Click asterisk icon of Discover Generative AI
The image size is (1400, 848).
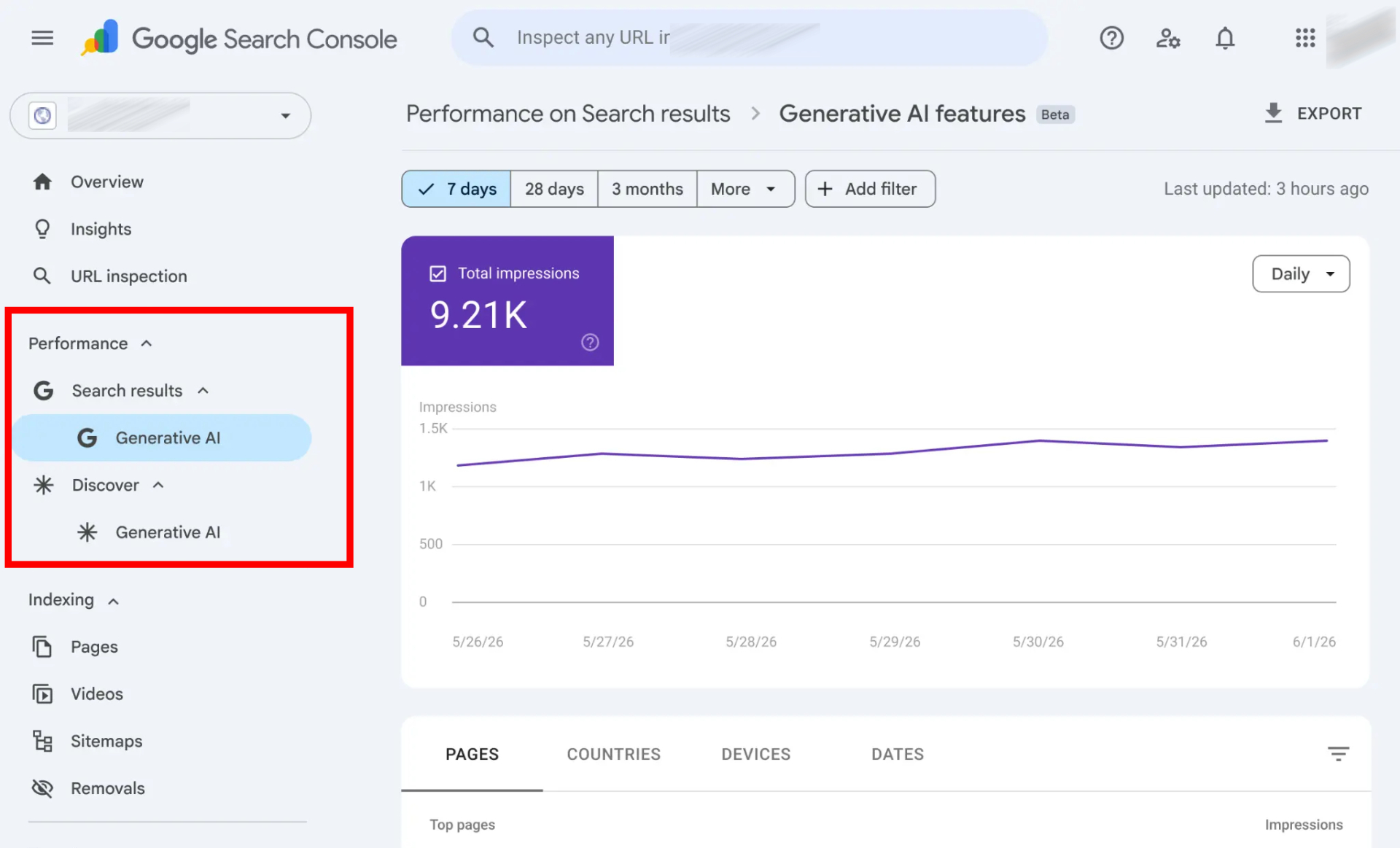click(x=87, y=532)
